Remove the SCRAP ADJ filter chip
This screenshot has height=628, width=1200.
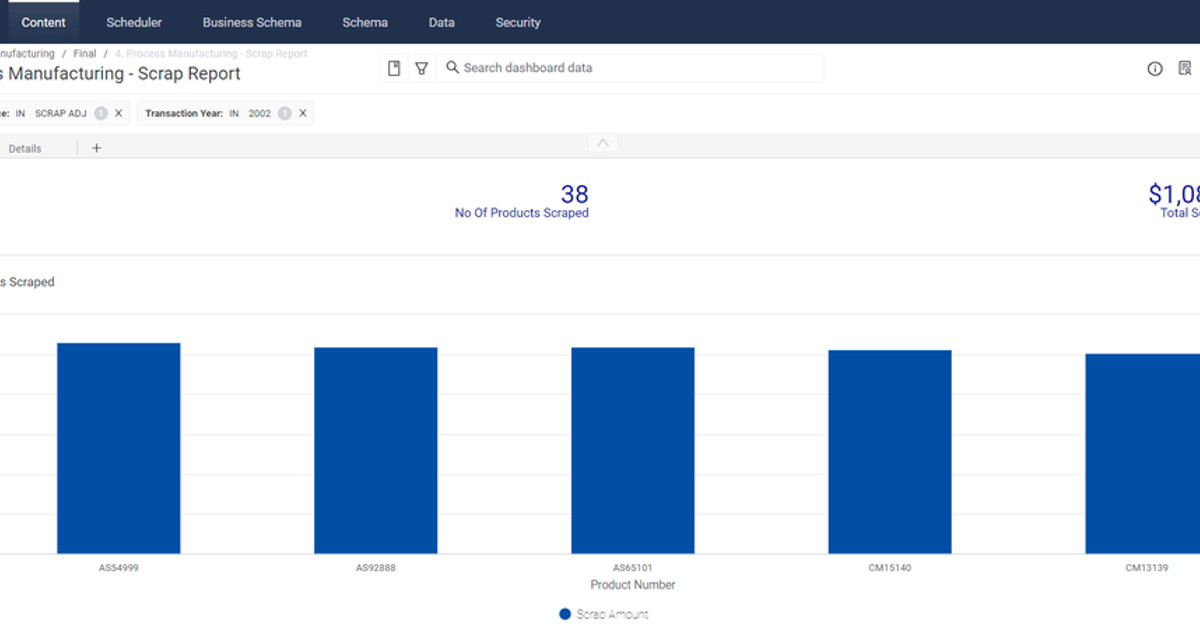pyautogui.click(x=119, y=114)
